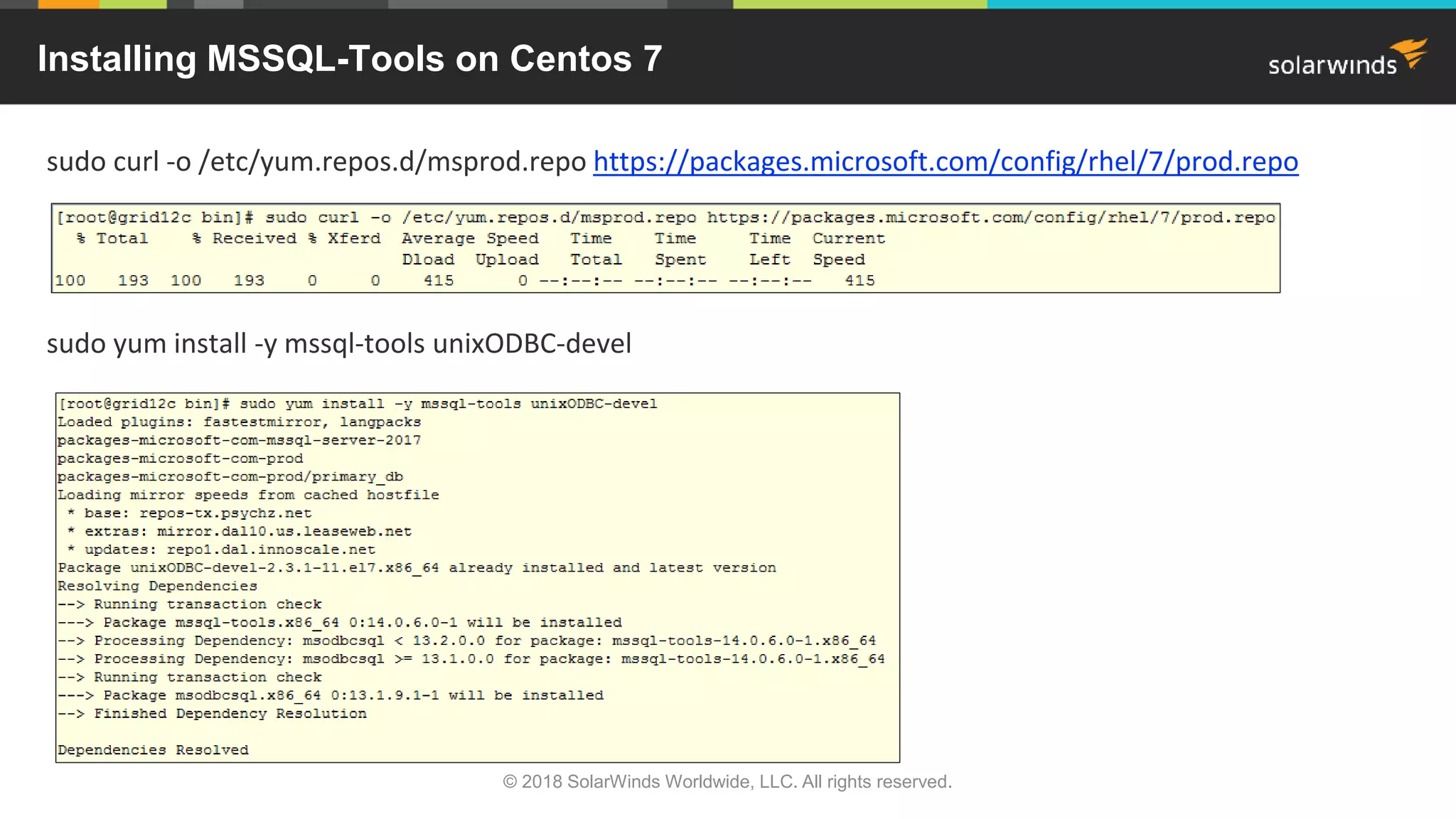Select the 'sudo yum install -y mssql-tools unixODBC-devel' heading

pos(339,344)
